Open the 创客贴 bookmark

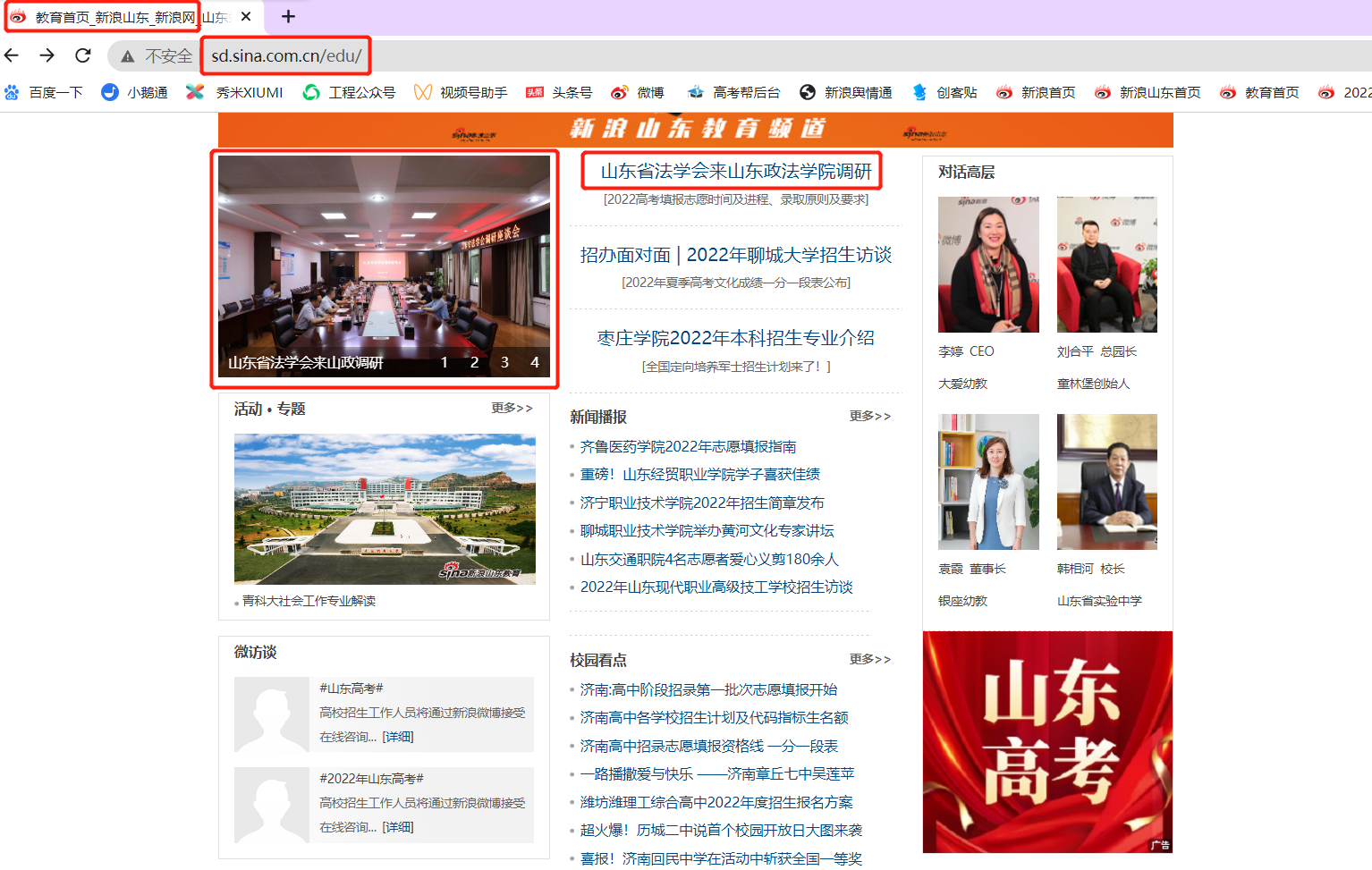click(x=944, y=92)
